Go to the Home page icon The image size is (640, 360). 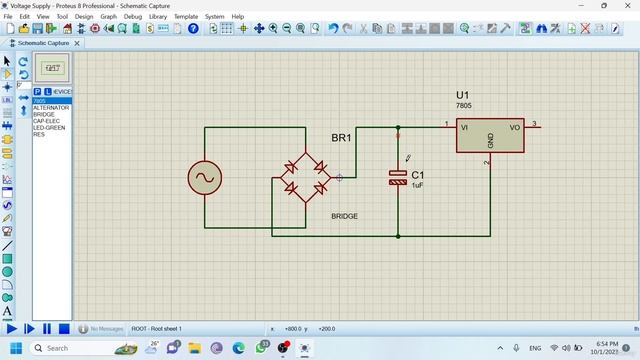pos(67,28)
